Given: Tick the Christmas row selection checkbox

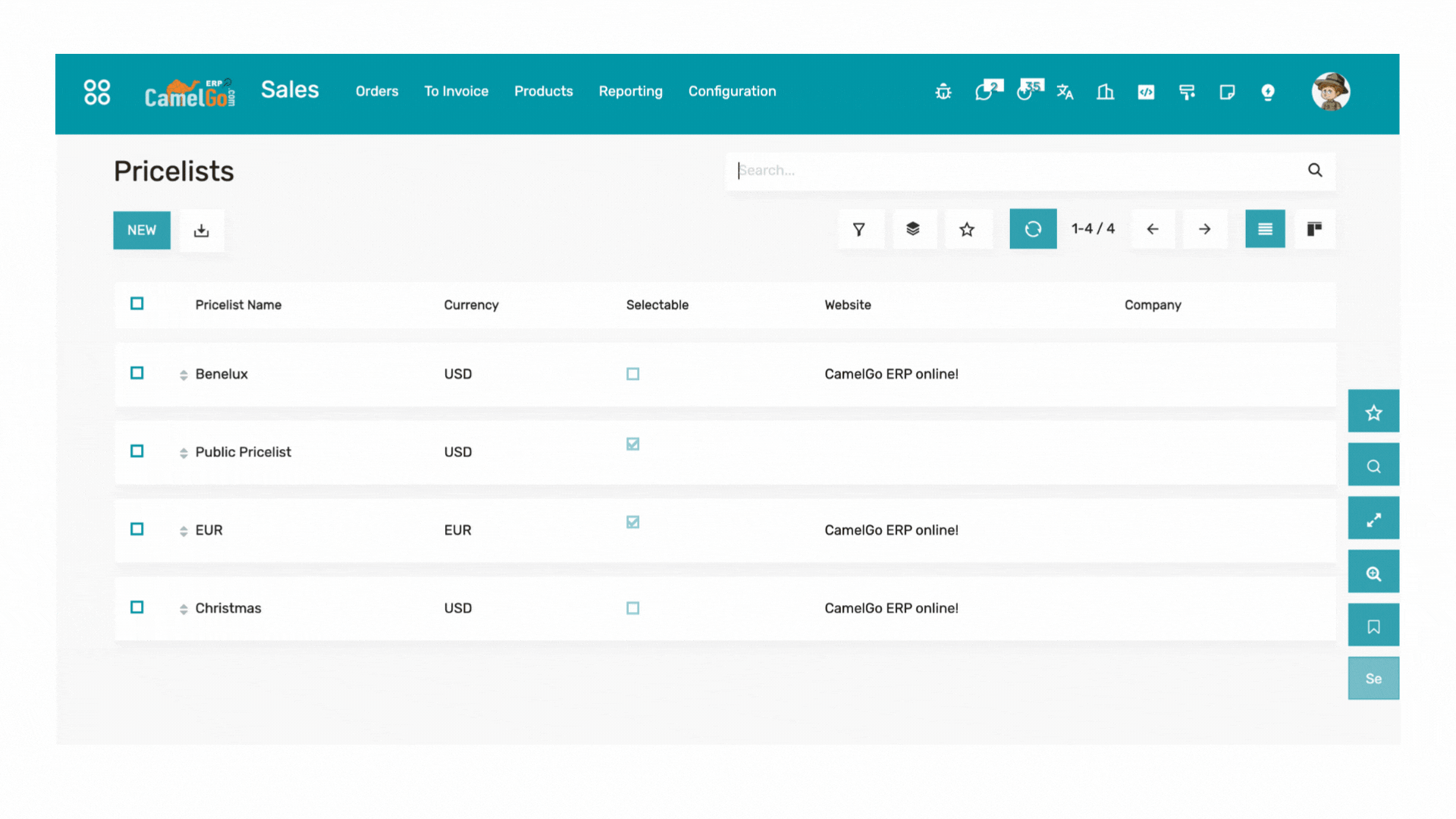Looking at the screenshot, I should pyautogui.click(x=137, y=607).
